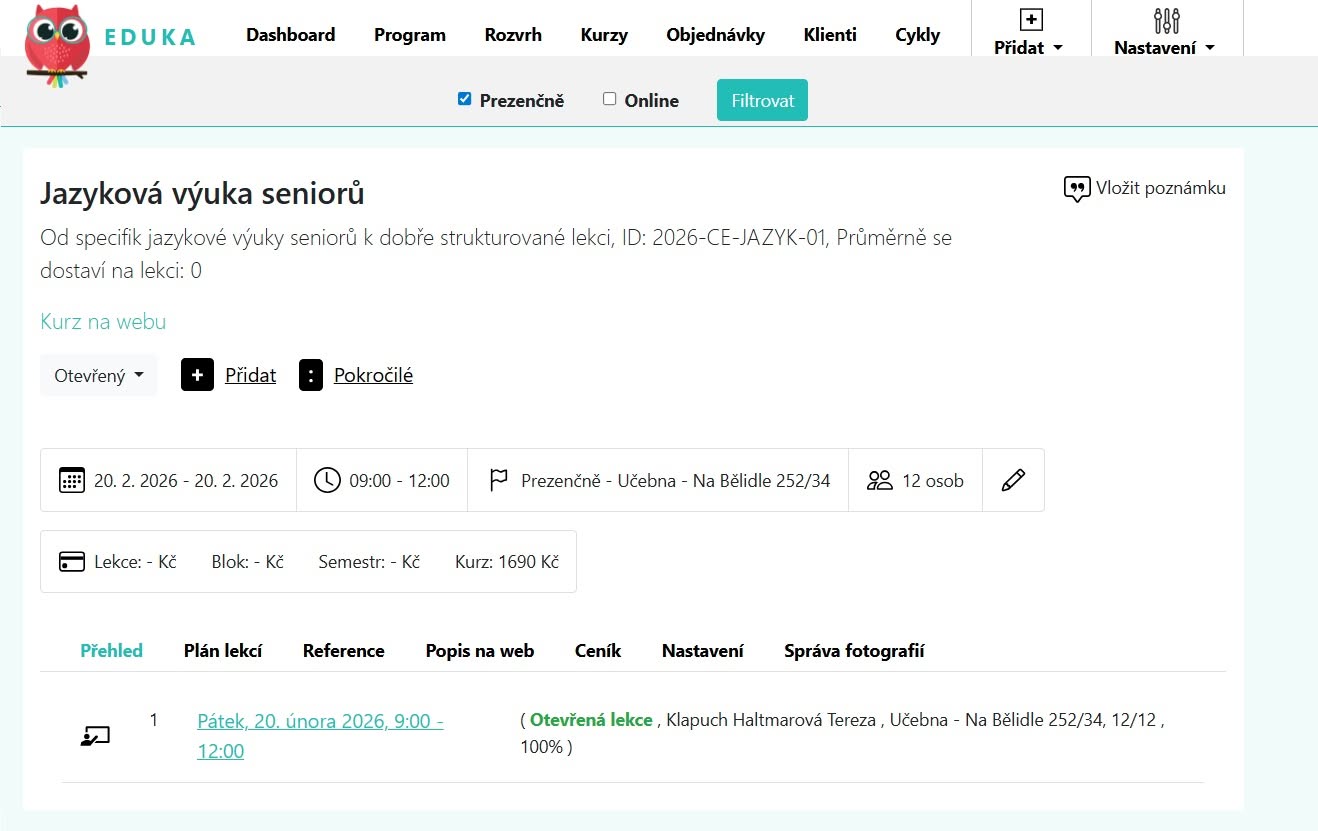
Task: Switch to the Reference tab
Action: point(344,651)
